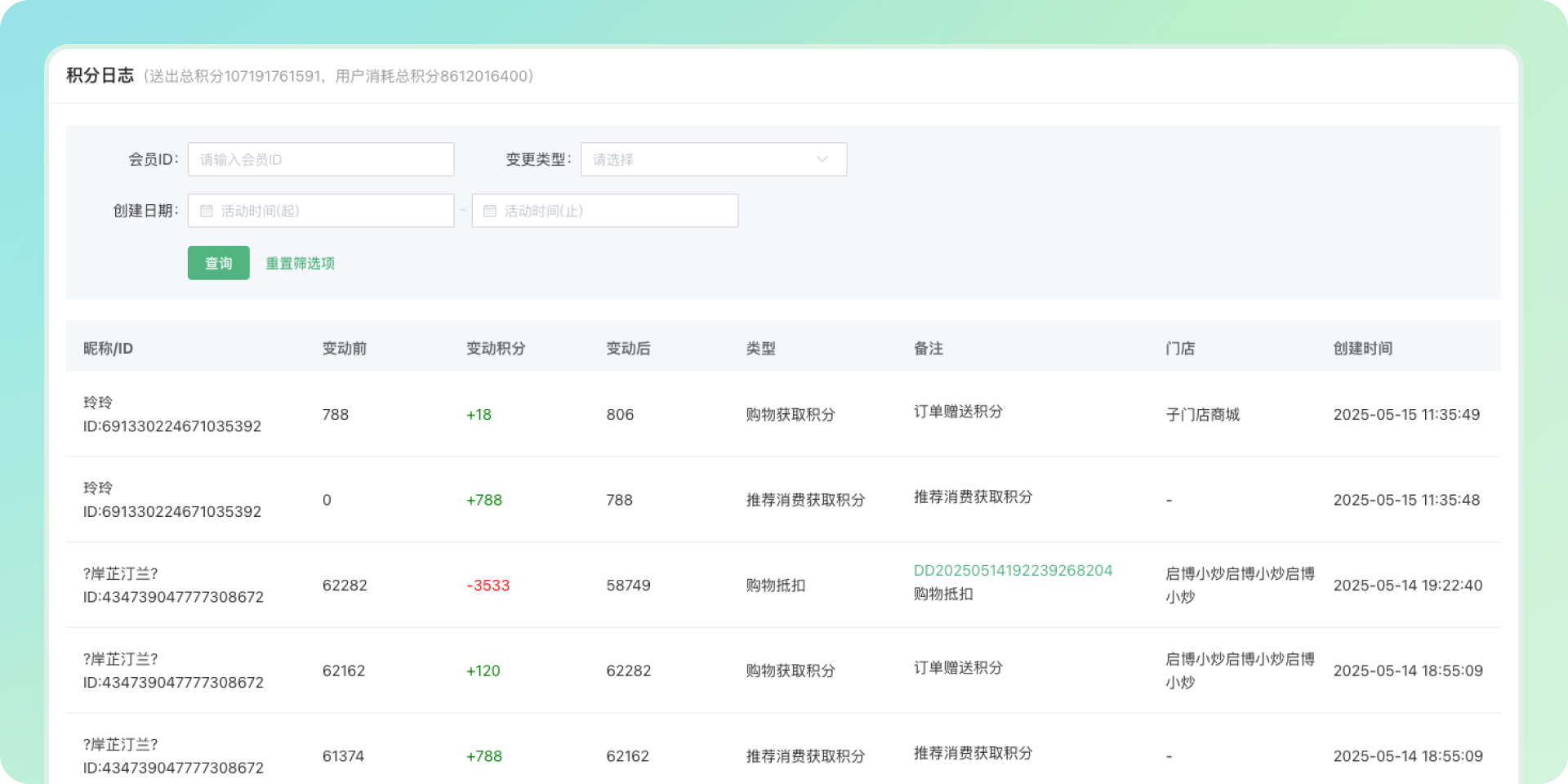The width and height of the screenshot is (1568, 784).
Task: Click 购物抵扣 type cell
Action: point(776,586)
